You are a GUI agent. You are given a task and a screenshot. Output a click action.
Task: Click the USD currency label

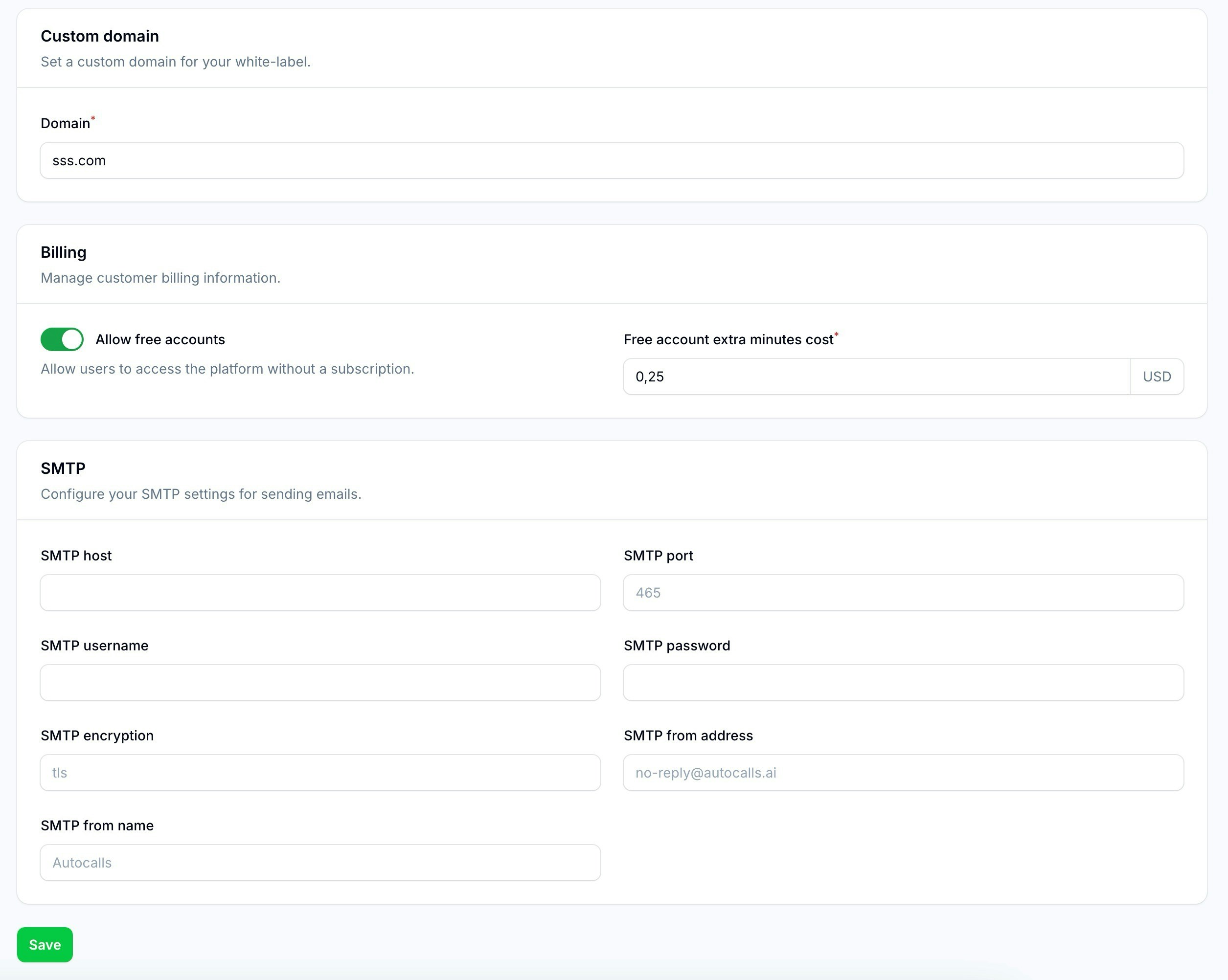click(1156, 377)
